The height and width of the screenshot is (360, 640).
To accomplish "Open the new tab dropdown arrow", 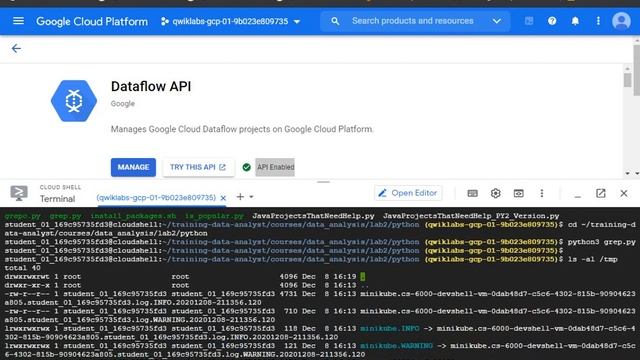I will click(251, 197).
